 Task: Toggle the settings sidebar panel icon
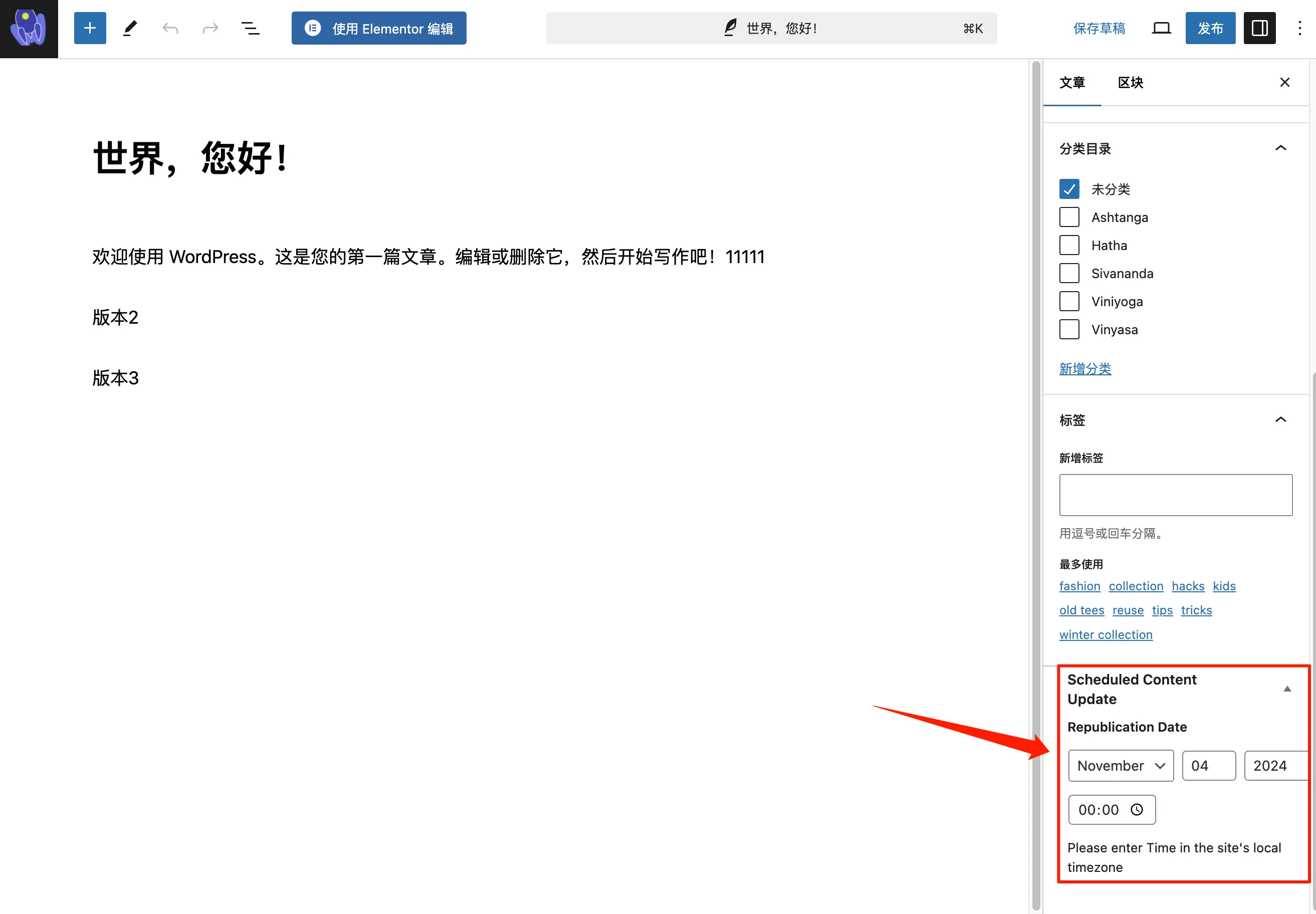[1259, 28]
